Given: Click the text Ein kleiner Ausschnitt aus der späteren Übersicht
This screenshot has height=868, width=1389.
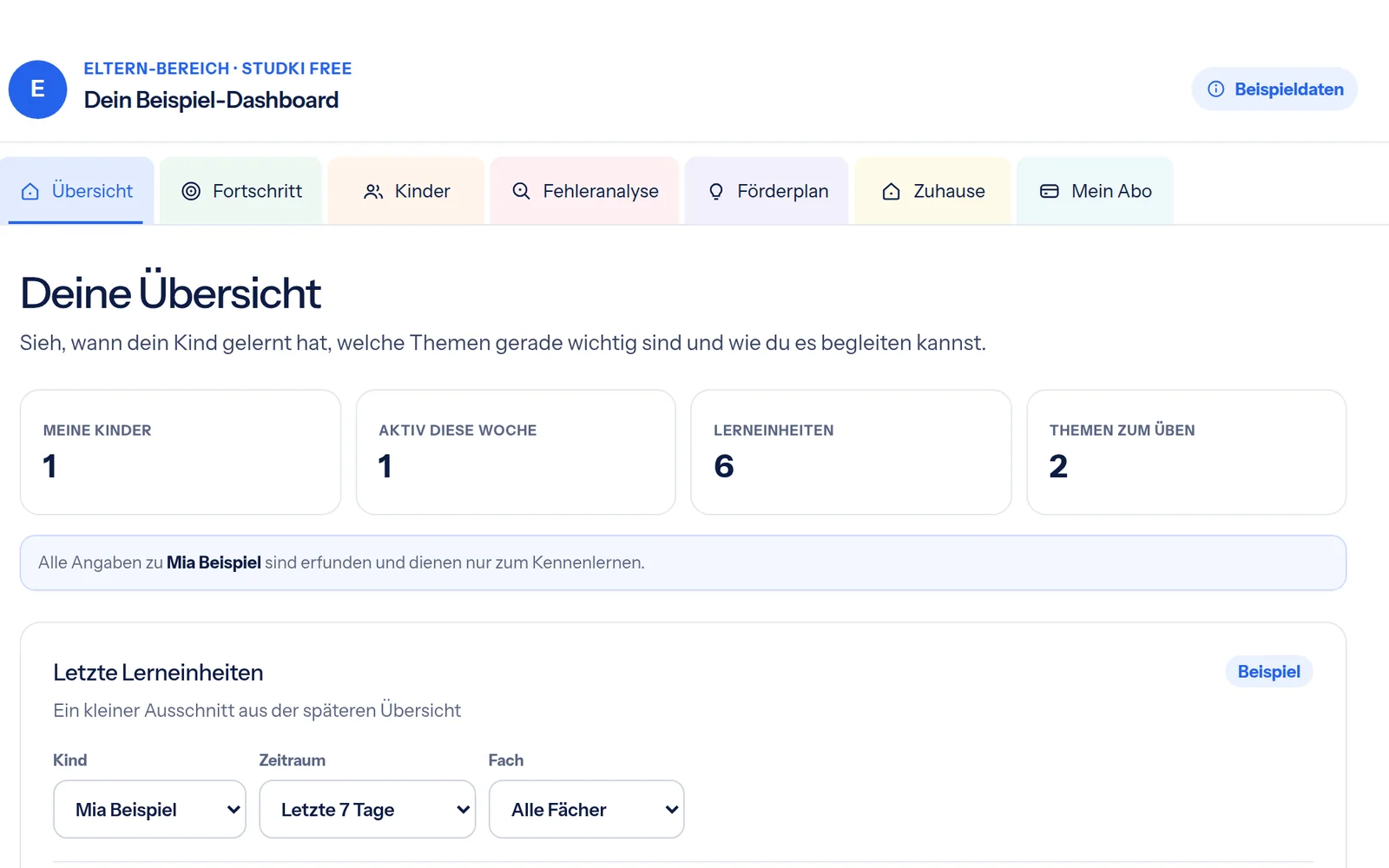Looking at the screenshot, I should click(257, 711).
